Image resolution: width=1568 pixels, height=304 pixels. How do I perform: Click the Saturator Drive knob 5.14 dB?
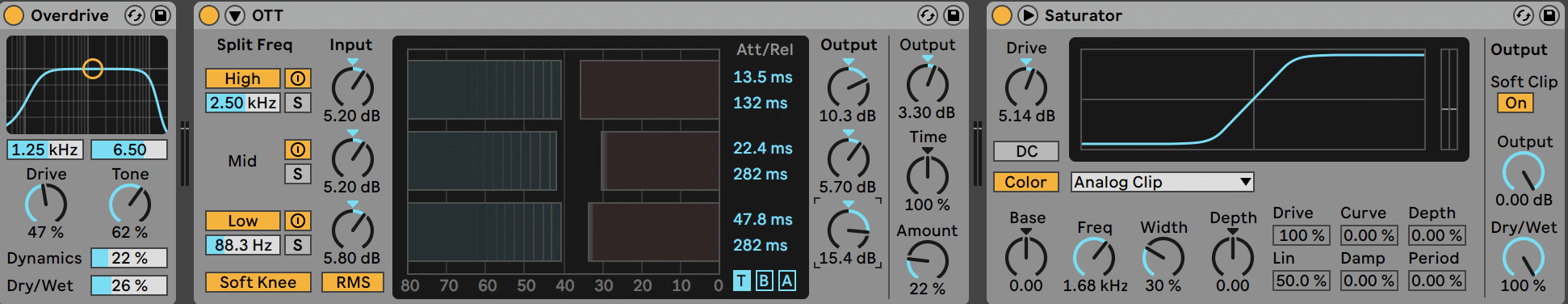[1026, 87]
